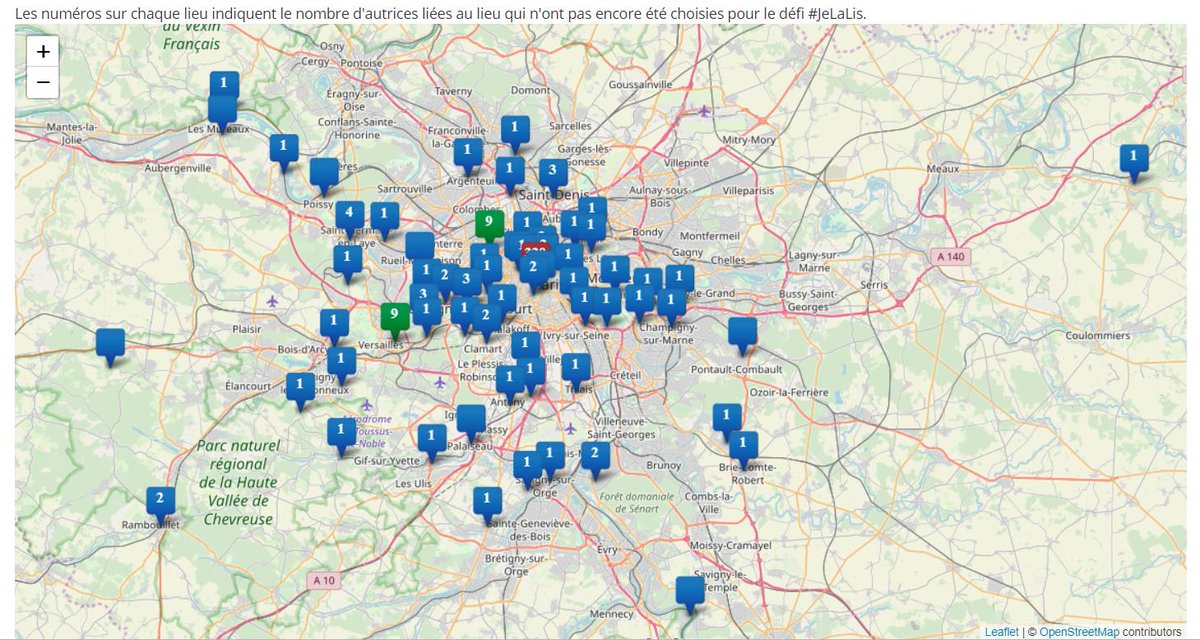Open marker 1 near Conflans-Sainte-Honorine
Image resolution: width=1200 pixels, height=640 pixels.
click(x=284, y=149)
